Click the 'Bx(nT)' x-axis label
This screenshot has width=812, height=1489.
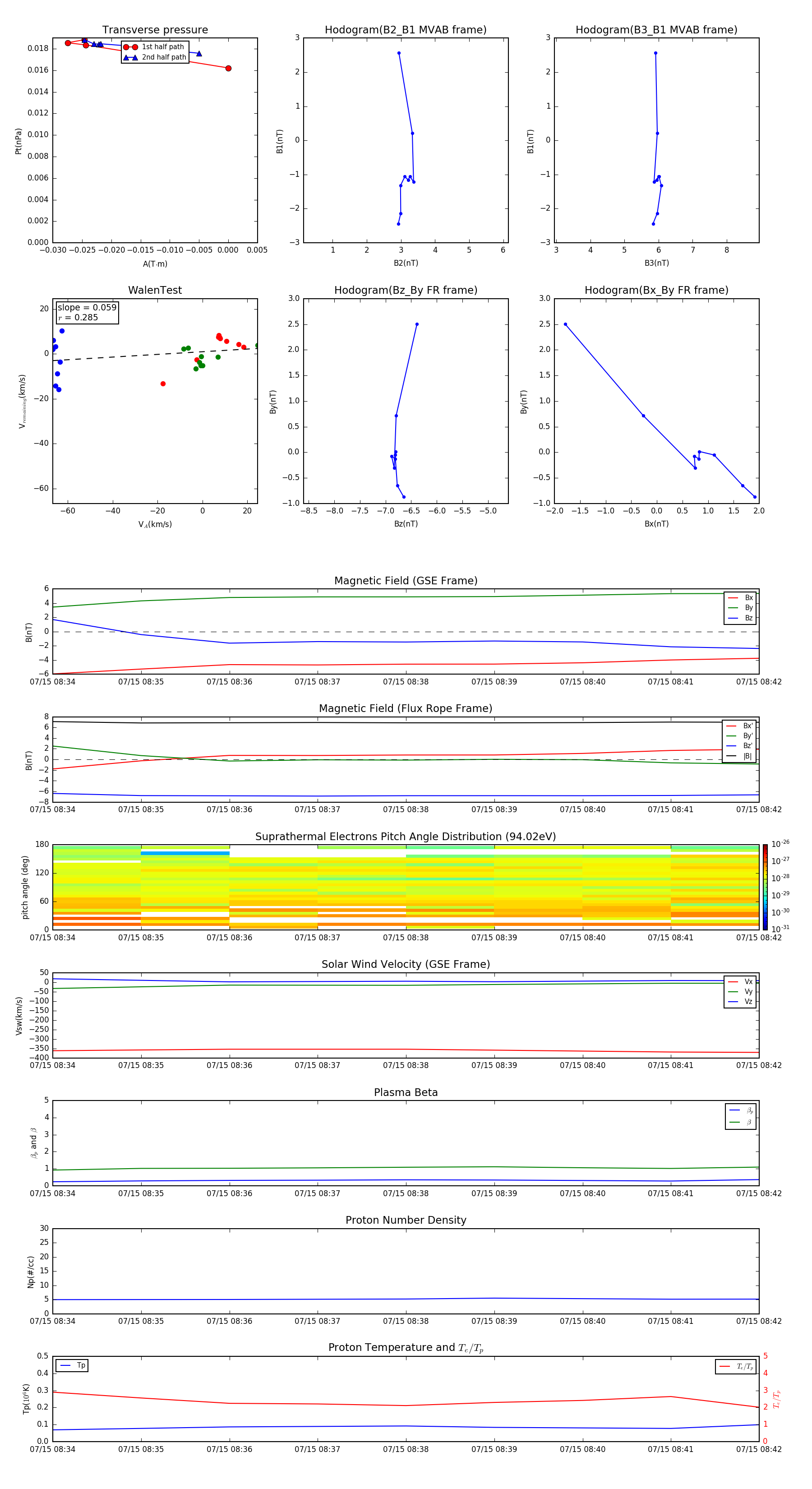pyautogui.click(x=656, y=524)
